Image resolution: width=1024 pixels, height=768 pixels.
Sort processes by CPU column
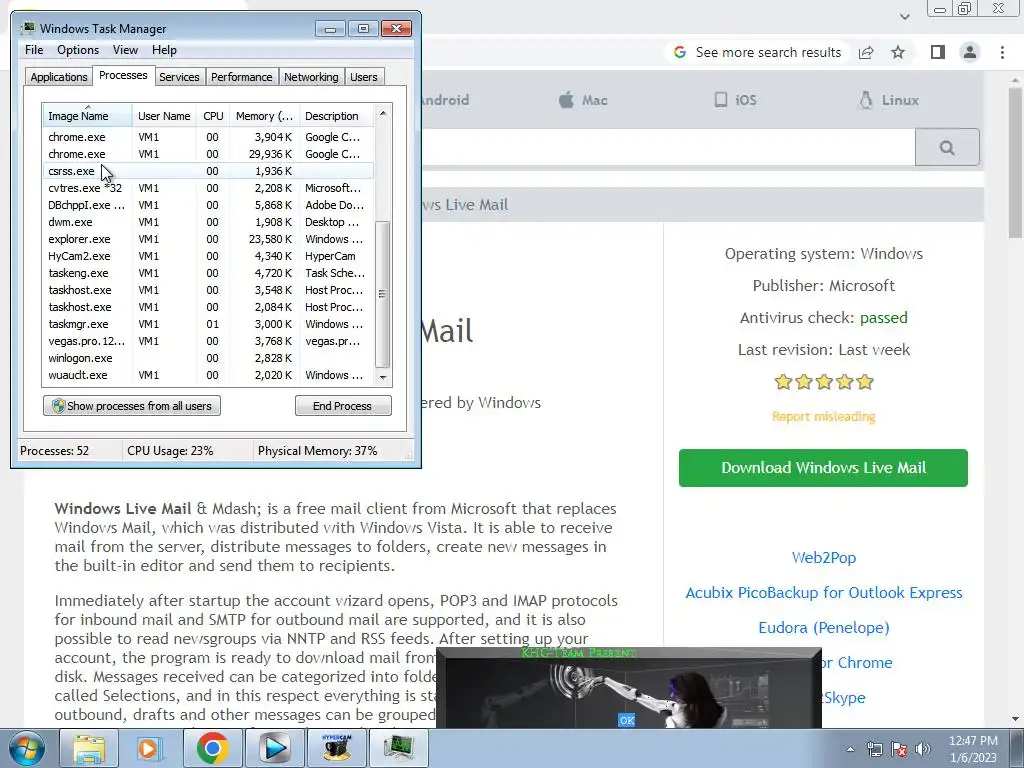(213, 116)
